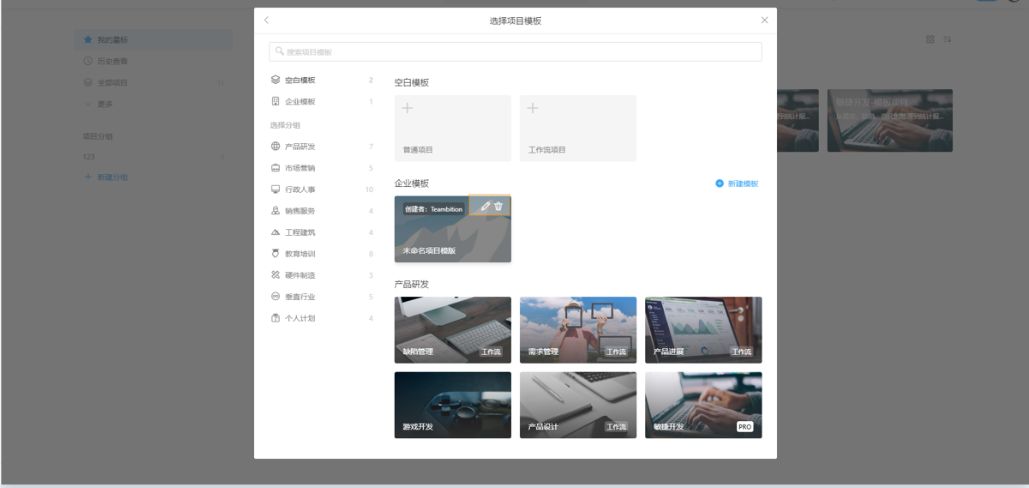Image resolution: width=1029 pixels, height=488 pixels.
Task: Click the 新建模板 link
Action: pos(743,184)
